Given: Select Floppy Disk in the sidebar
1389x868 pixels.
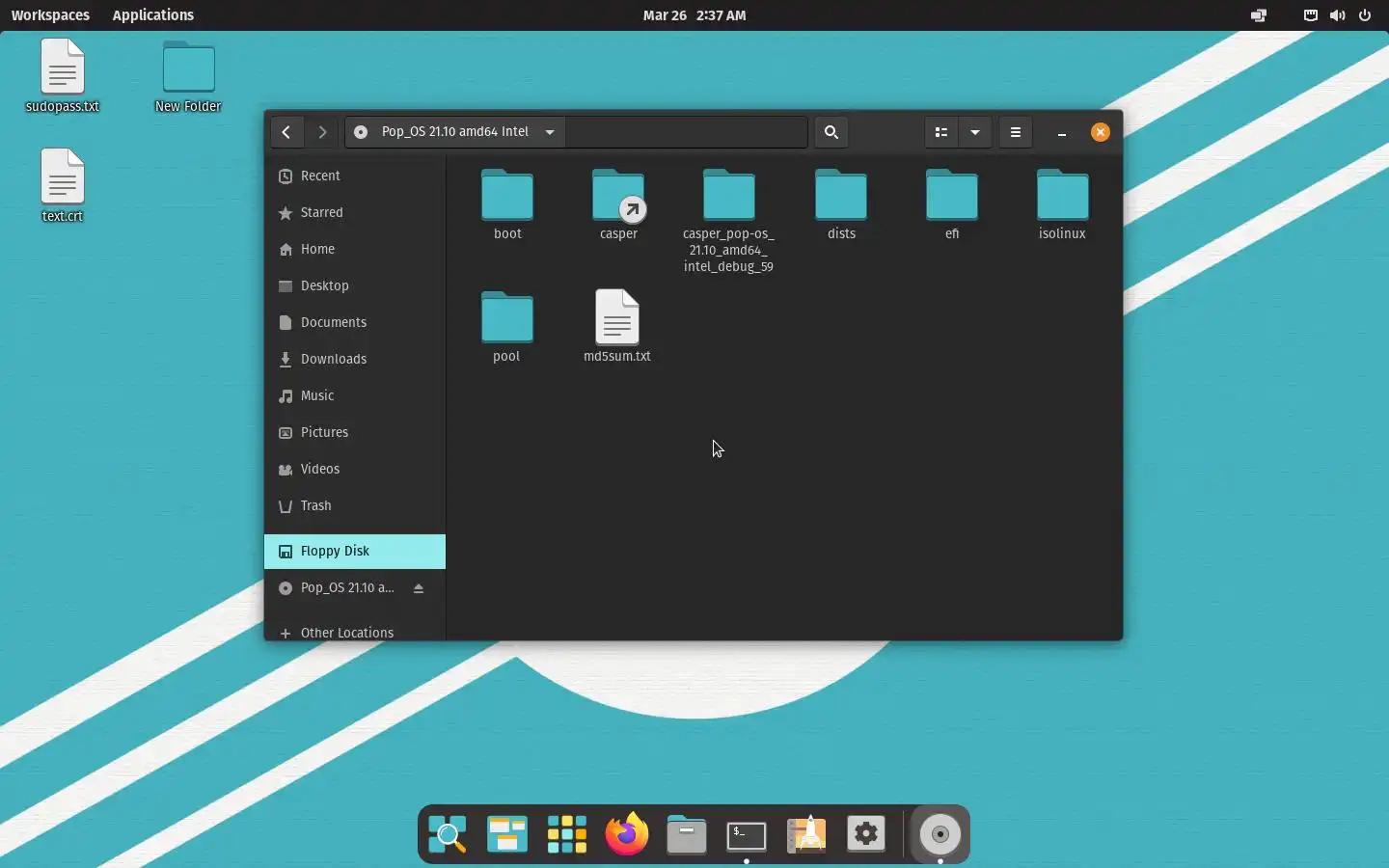Looking at the screenshot, I should point(355,552).
